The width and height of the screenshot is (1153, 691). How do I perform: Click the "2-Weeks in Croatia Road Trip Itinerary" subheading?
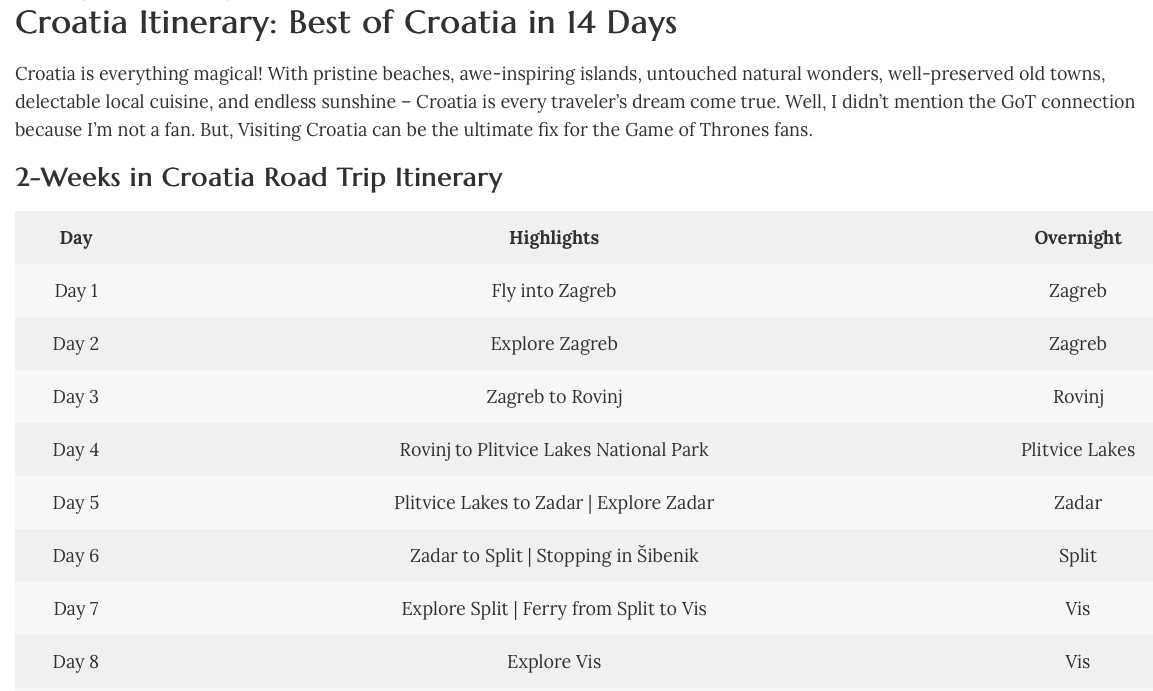pos(258,177)
